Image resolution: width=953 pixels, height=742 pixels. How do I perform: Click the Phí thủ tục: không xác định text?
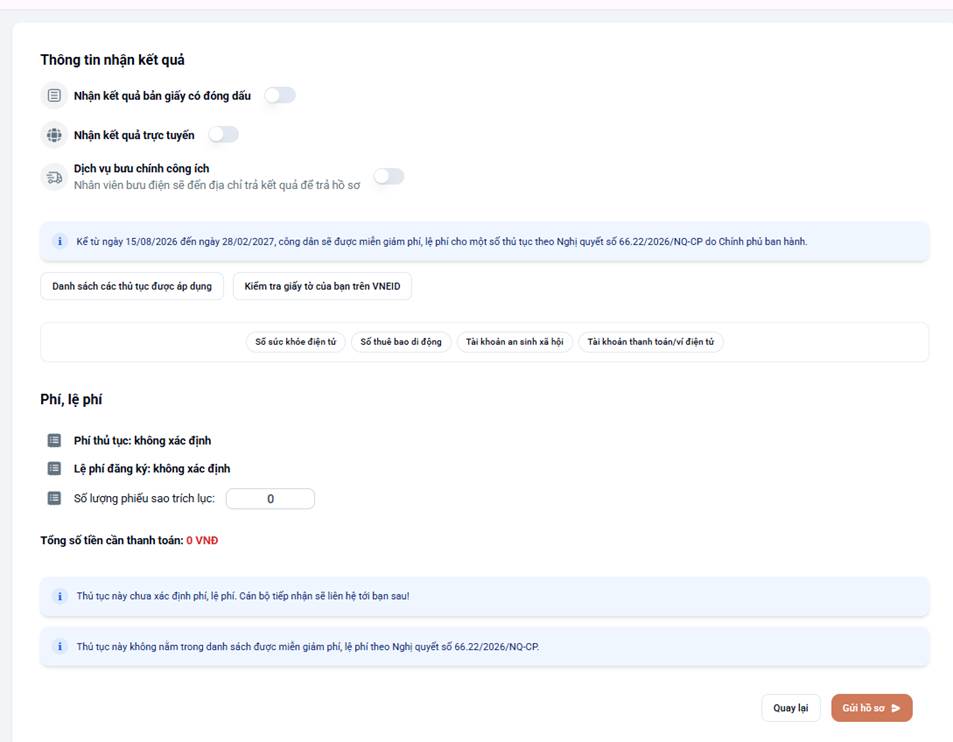(143, 441)
